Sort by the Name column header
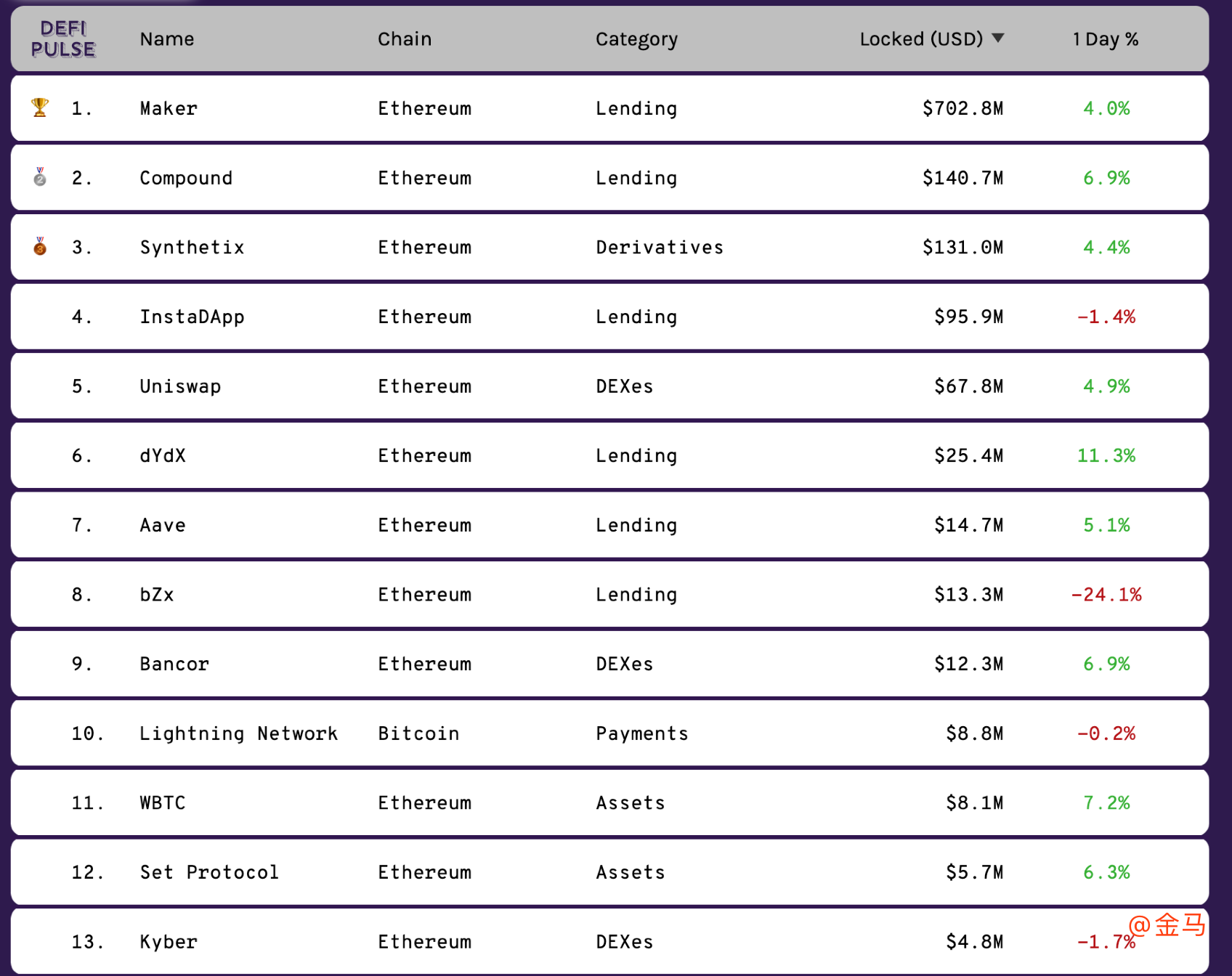Image resolution: width=1232 pixels, height=976 pixels. (x=167, y=39)
